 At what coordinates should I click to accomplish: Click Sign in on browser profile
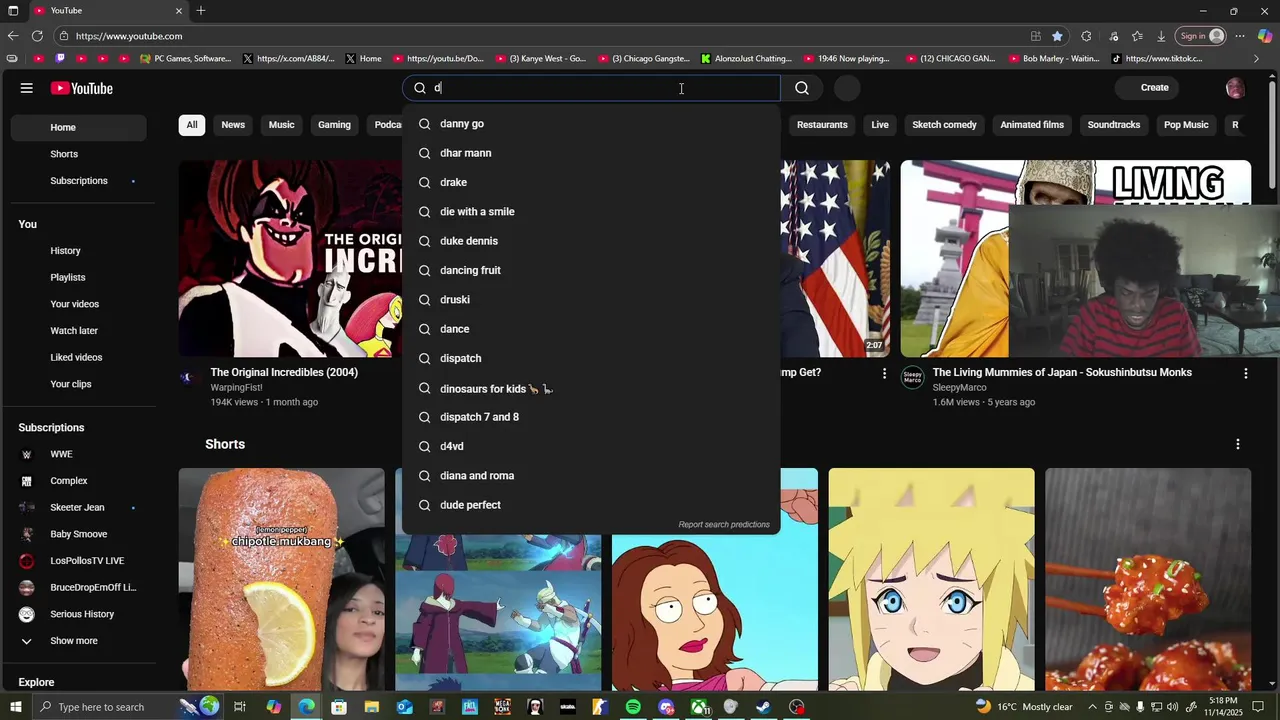(x=1202, y=36)
